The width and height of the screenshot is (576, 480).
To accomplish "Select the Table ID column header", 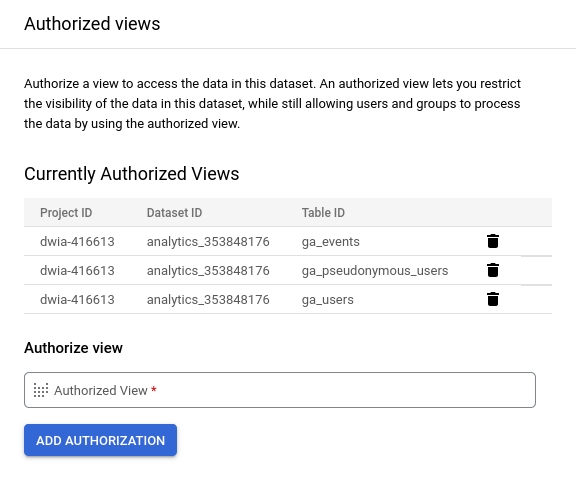I will tap(323, 213).
